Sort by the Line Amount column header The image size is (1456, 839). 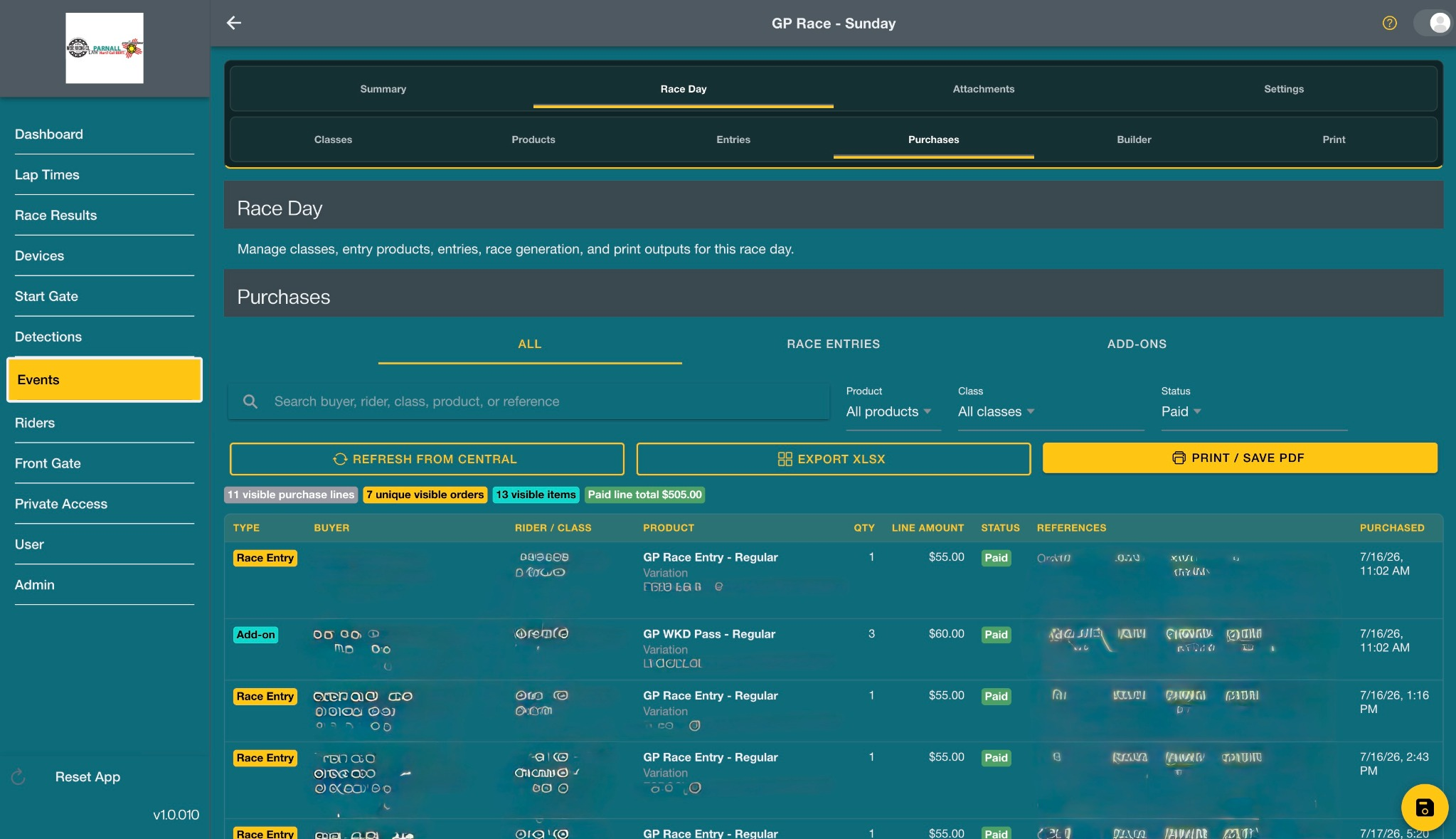(928, 528)
